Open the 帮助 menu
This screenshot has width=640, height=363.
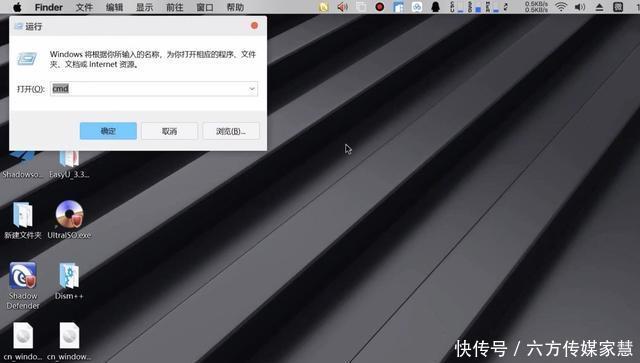click(235, 7)
